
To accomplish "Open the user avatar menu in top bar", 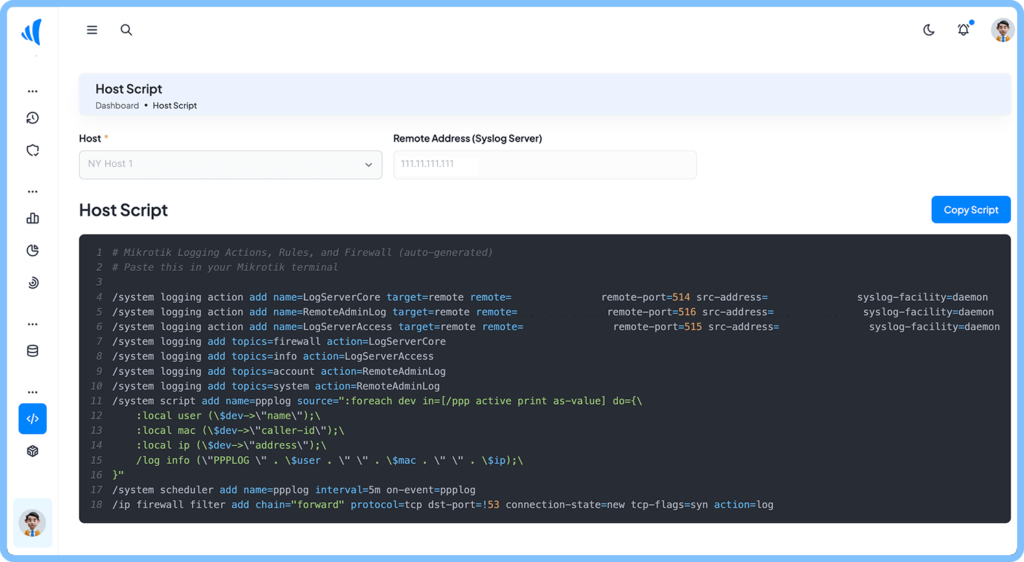I will point(1002,30).
